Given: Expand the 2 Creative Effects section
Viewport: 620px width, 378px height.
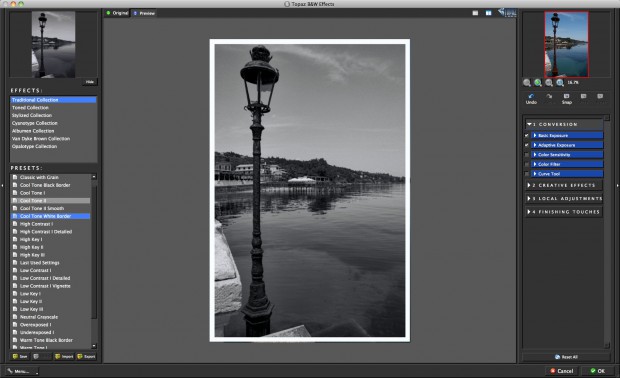Looking at the screenshot, I should (564, 185).
